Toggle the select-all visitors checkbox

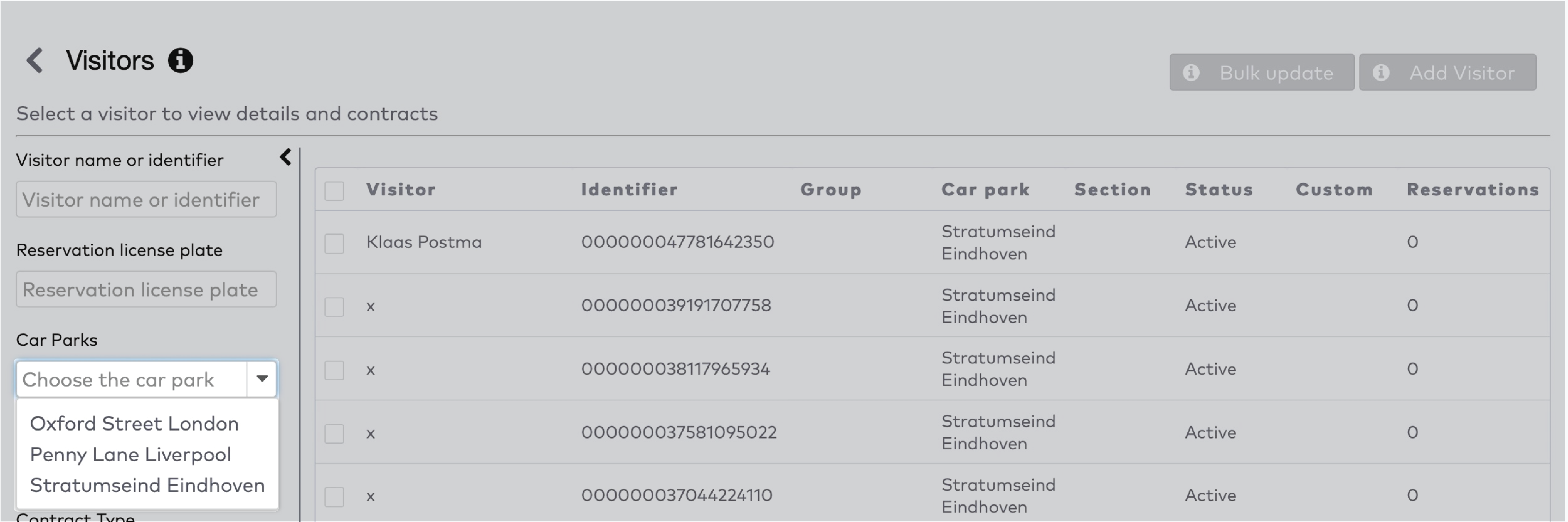coord(334,190)
